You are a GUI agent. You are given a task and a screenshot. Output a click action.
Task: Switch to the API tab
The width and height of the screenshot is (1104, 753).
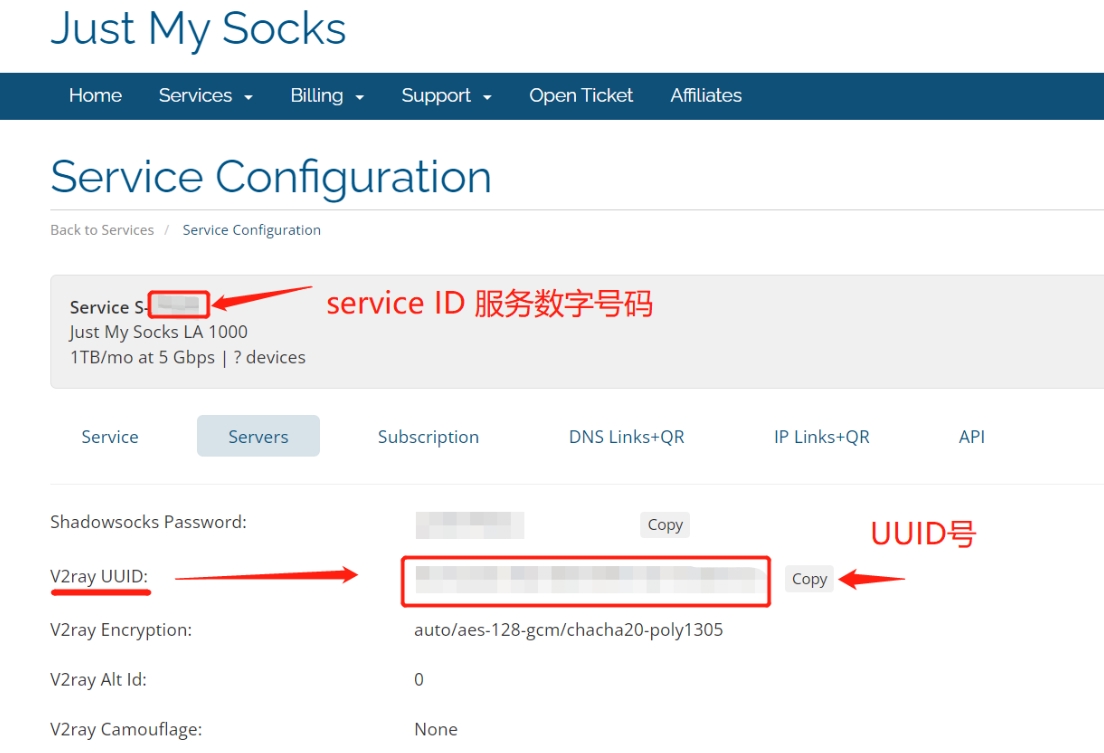pyautogui.click(x=972, y=437)
